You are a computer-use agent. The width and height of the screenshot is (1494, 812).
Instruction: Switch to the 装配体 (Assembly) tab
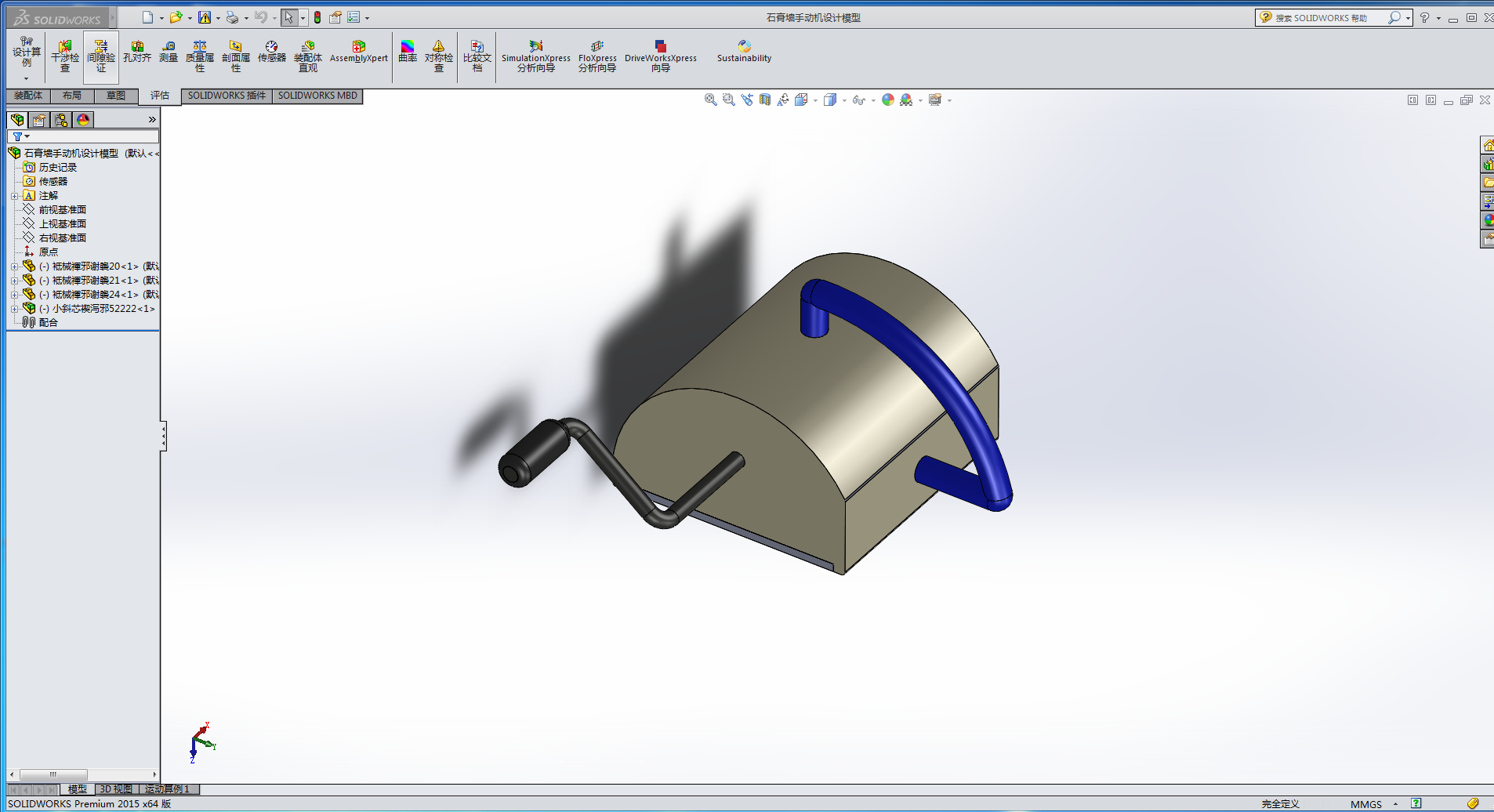pyautogui.click(x=28, y=96)
